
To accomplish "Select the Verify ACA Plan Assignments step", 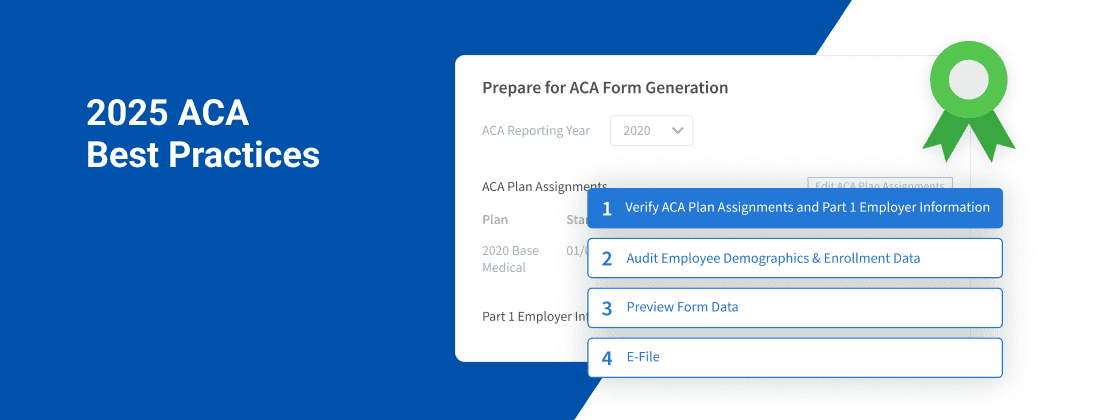I will [x=807, y=208].
